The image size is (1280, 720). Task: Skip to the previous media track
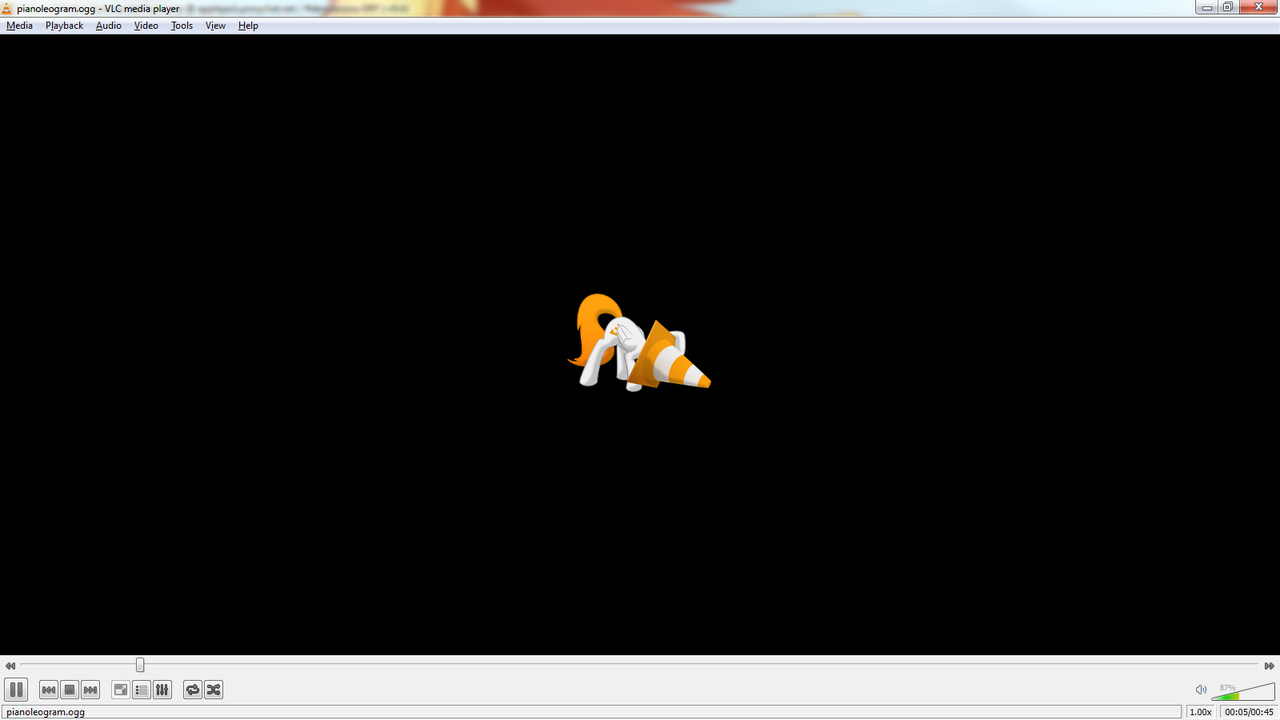[48, 690]
